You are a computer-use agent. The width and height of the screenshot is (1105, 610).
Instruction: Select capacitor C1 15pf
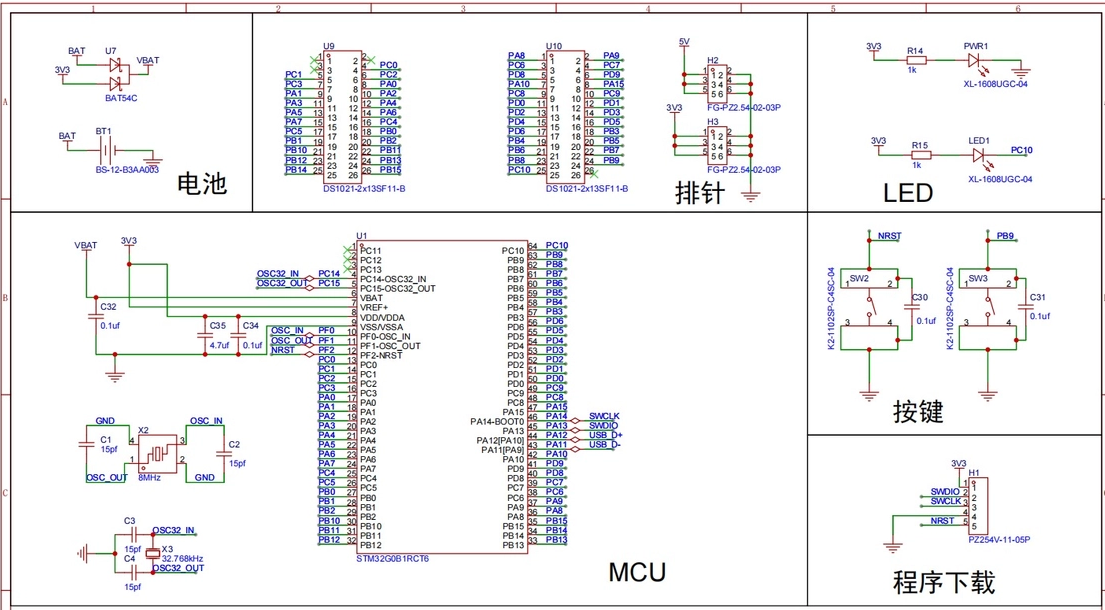coord(86,445)
